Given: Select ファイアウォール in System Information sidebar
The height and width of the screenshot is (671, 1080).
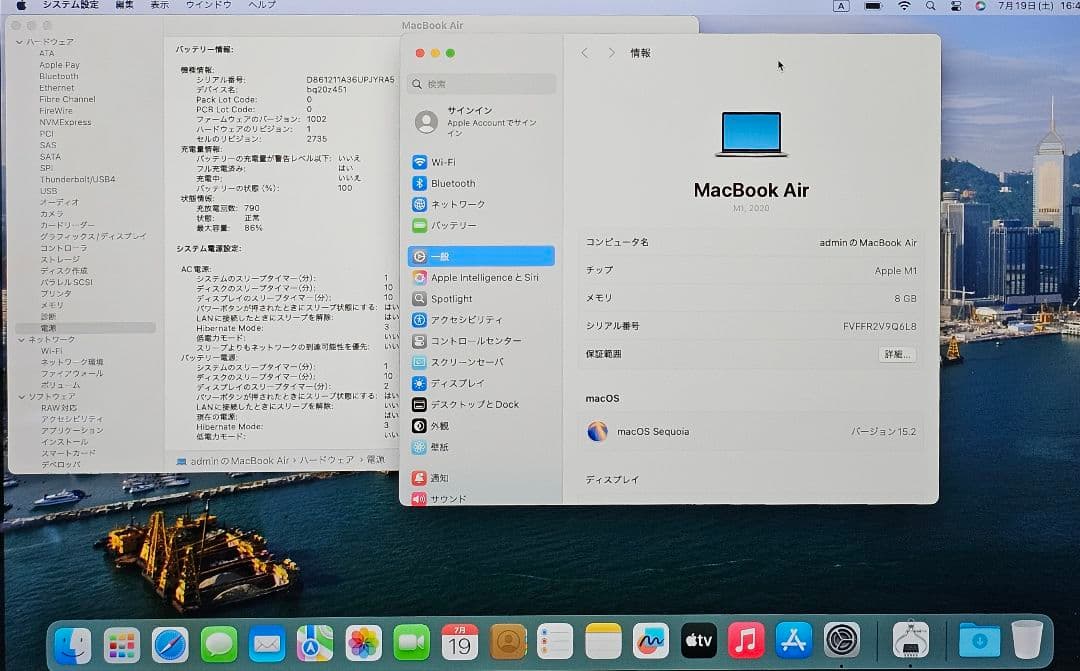Looking at the screenshot, I should pyautogui.click(x=72, y=373).
